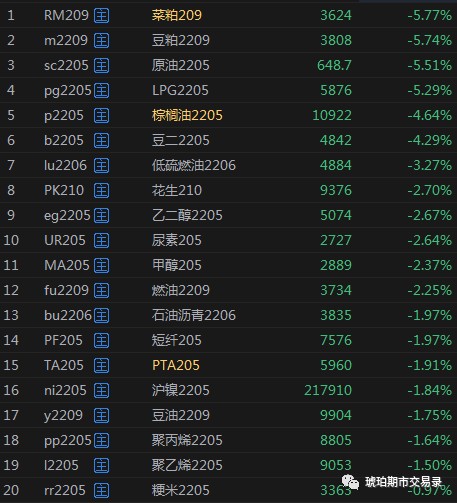Click change -1.50% for 聚乙烯2205
The width and height of the screenshot is (457, 503).
coord(430,465)
